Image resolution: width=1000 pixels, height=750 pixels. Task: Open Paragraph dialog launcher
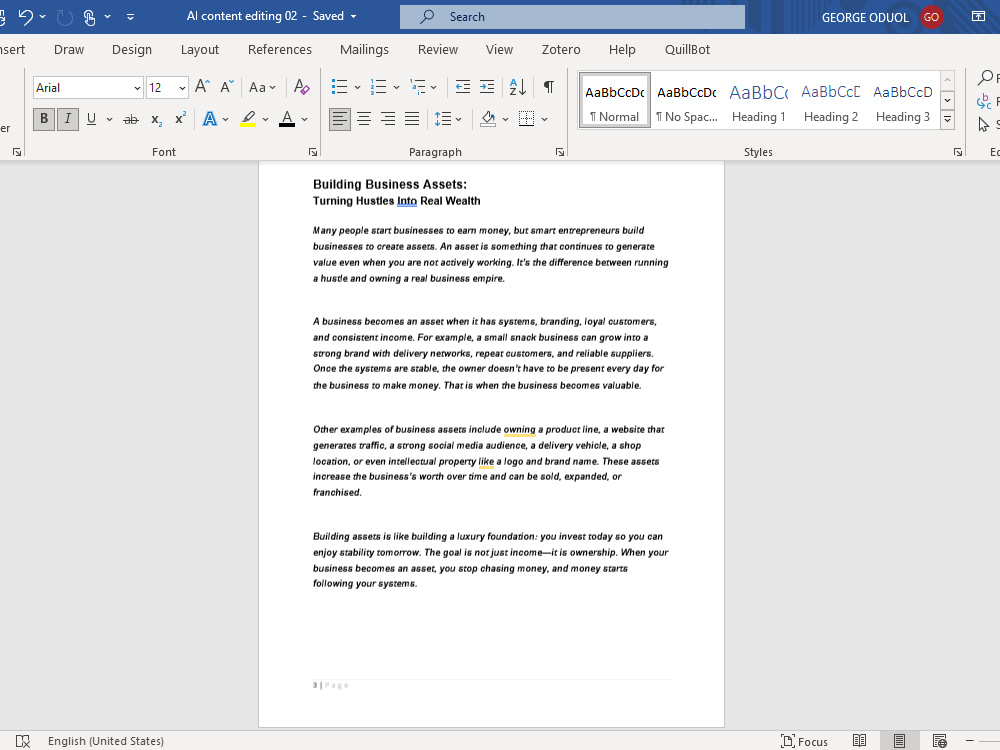pyautogui.click(x=559, y=152)
